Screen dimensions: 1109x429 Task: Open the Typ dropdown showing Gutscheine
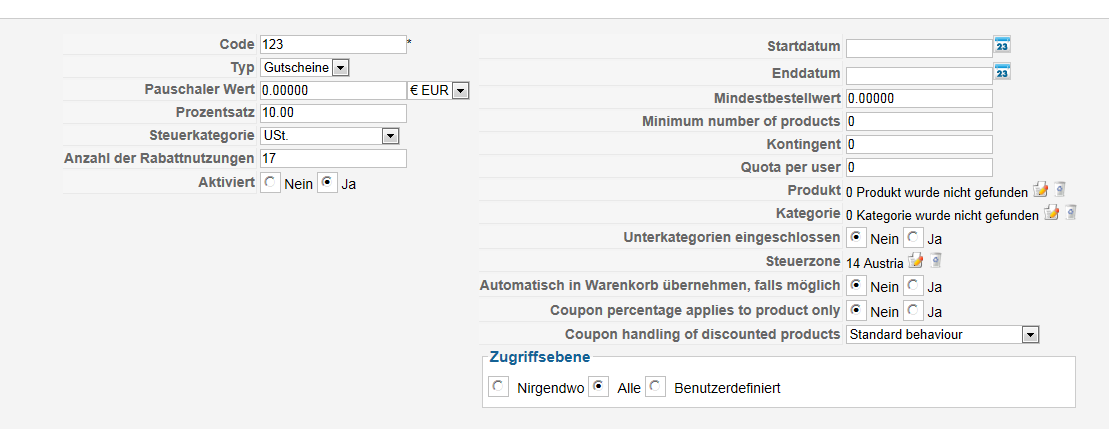pyautogui.click(x=340, y=67)
